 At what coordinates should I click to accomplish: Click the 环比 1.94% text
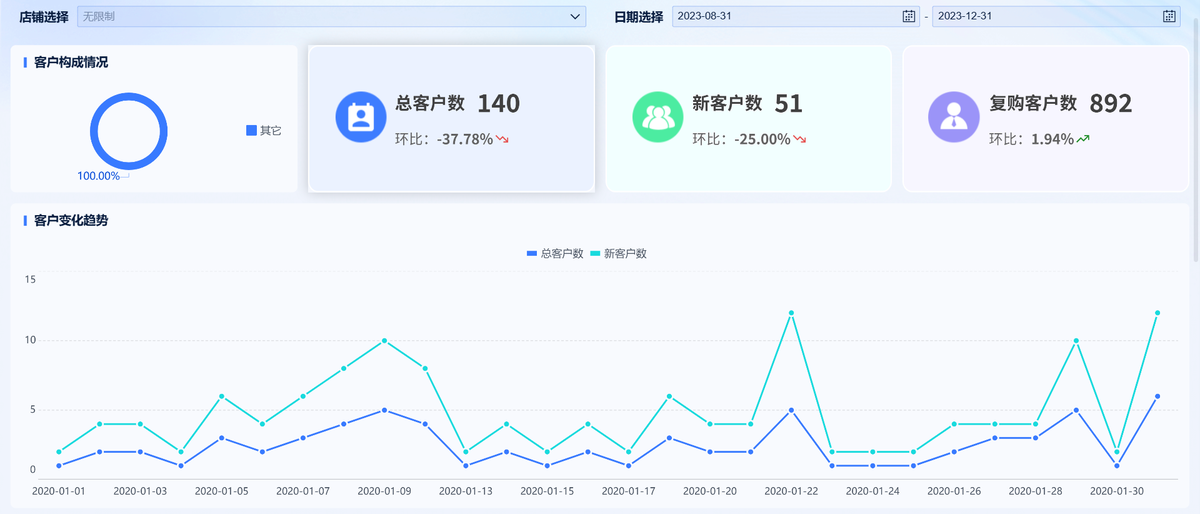click(1032, 139)
